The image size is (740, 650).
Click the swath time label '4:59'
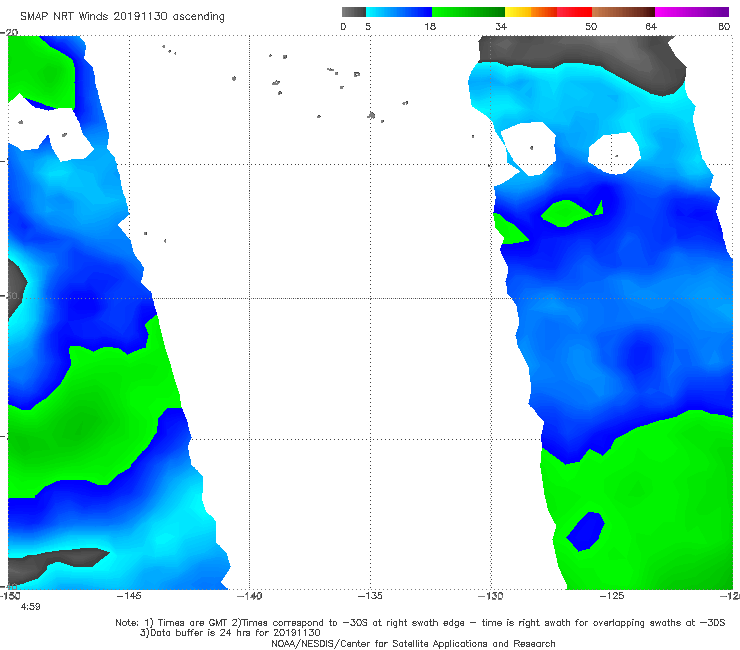31,607
